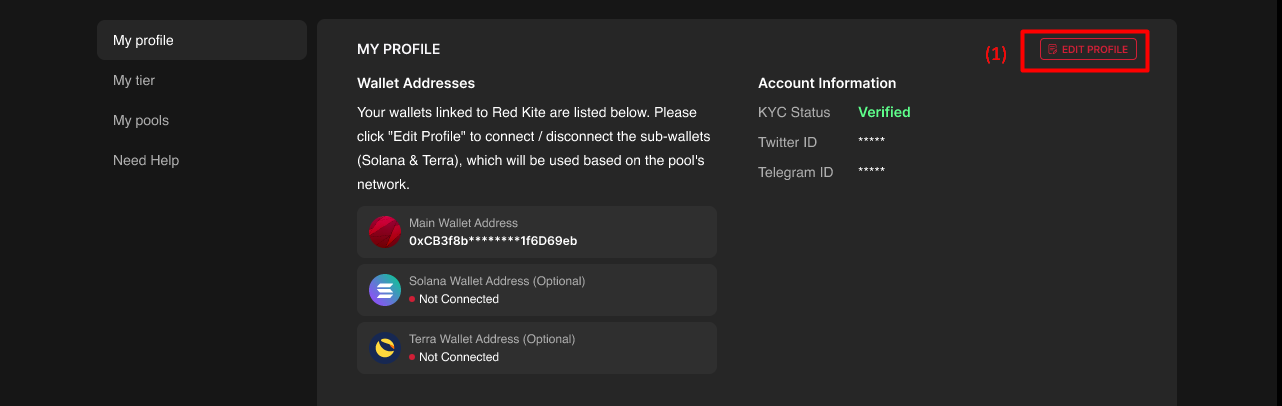The height and width of the screenshot is (406, 1282).
Task: Click the red dot beside Solana status
Action: 412,299
